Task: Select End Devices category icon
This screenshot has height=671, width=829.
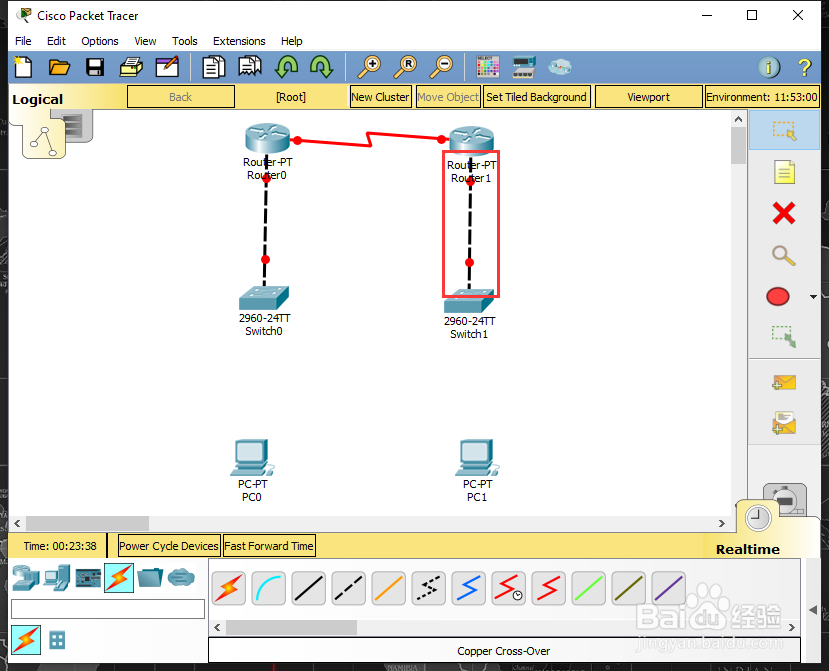Action: click(x=57, y=578)
